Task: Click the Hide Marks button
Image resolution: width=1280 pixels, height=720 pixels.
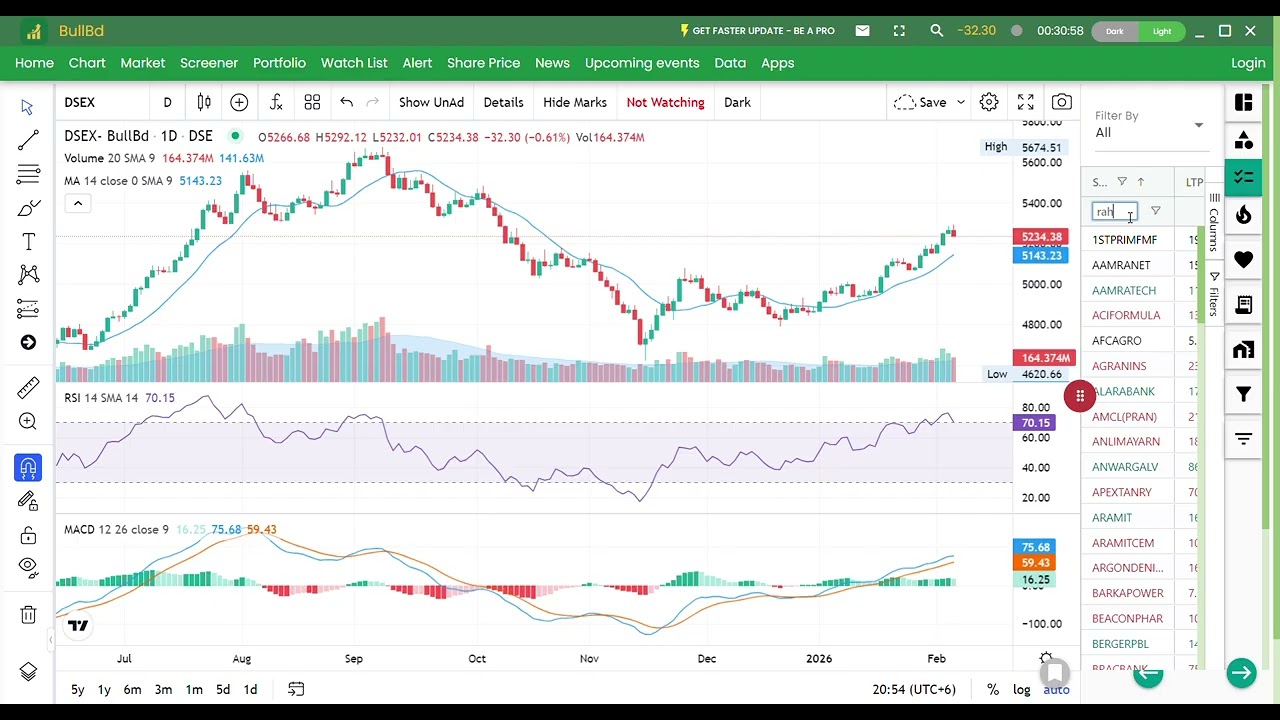Action: (x=575, y=102)
